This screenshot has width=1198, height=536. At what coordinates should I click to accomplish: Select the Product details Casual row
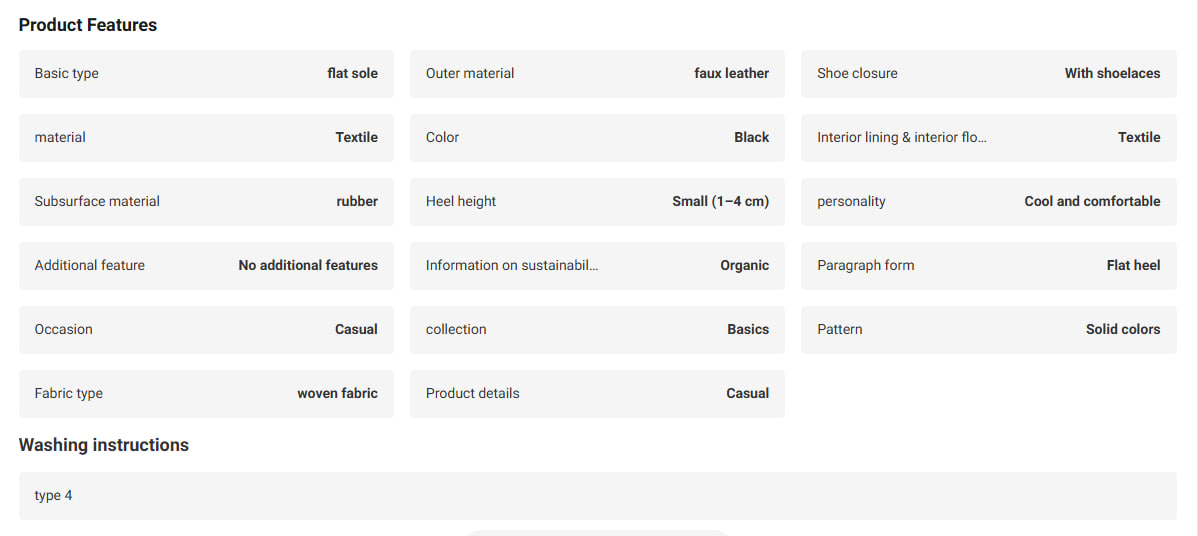(597, 394)
